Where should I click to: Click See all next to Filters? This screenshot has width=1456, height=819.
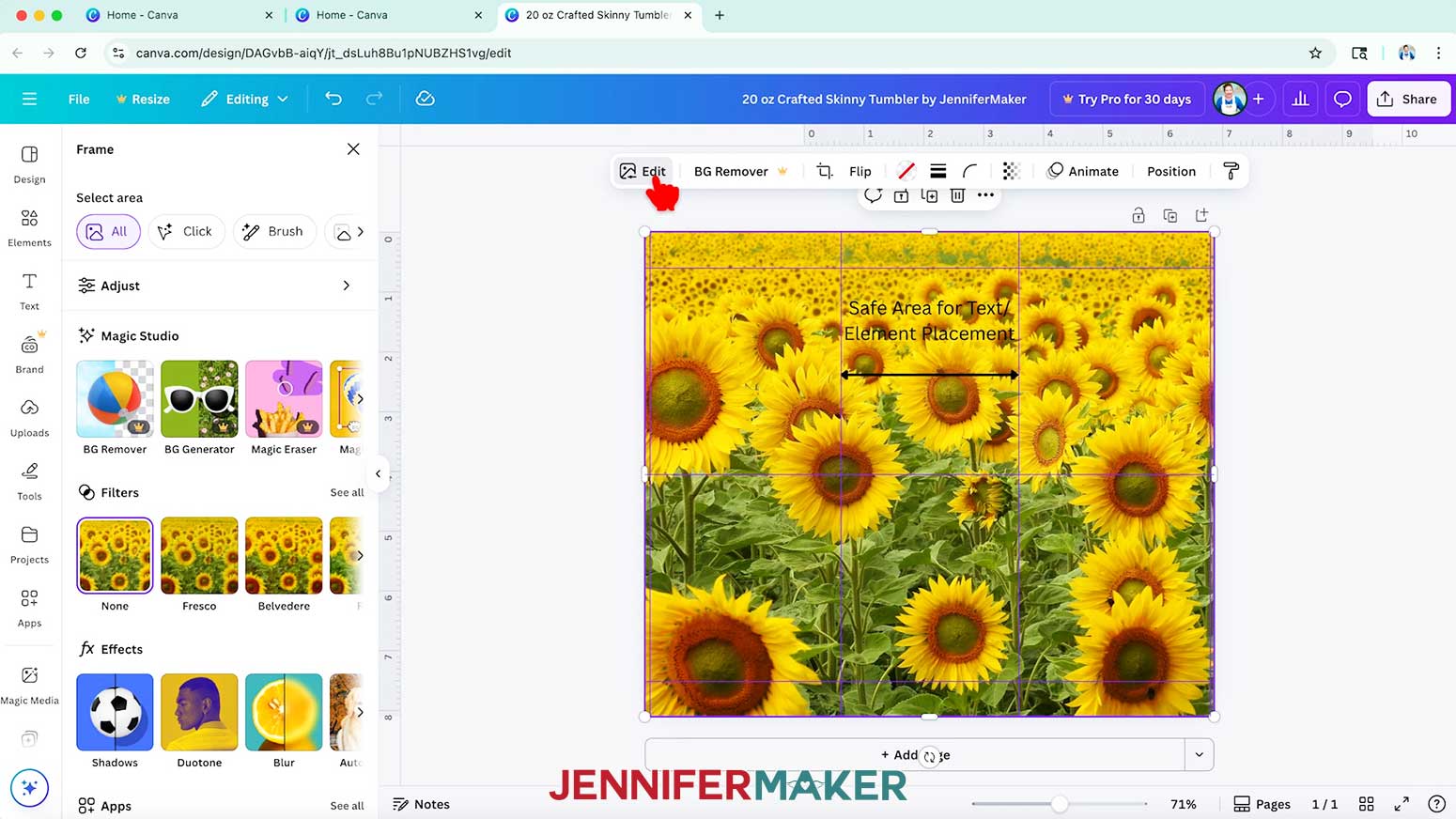point(347,492)
